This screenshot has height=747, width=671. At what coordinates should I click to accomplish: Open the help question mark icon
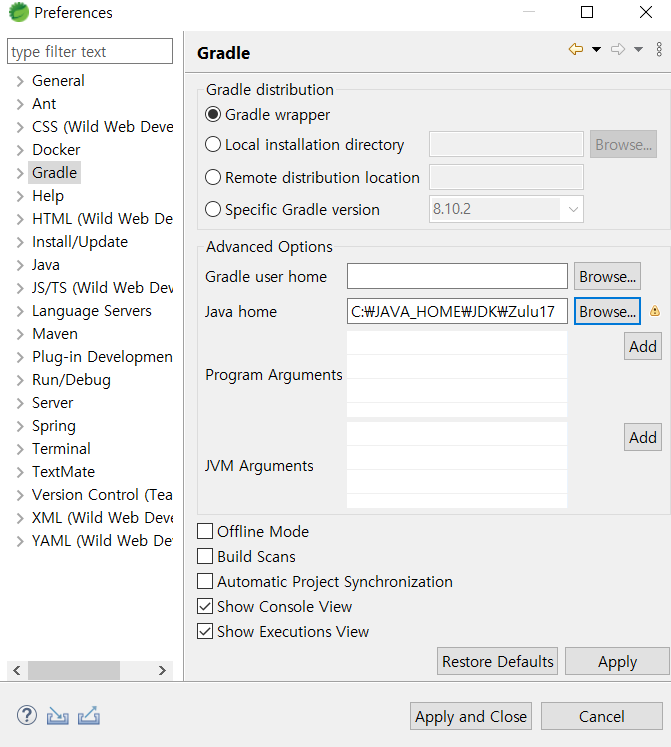[27, 716]
